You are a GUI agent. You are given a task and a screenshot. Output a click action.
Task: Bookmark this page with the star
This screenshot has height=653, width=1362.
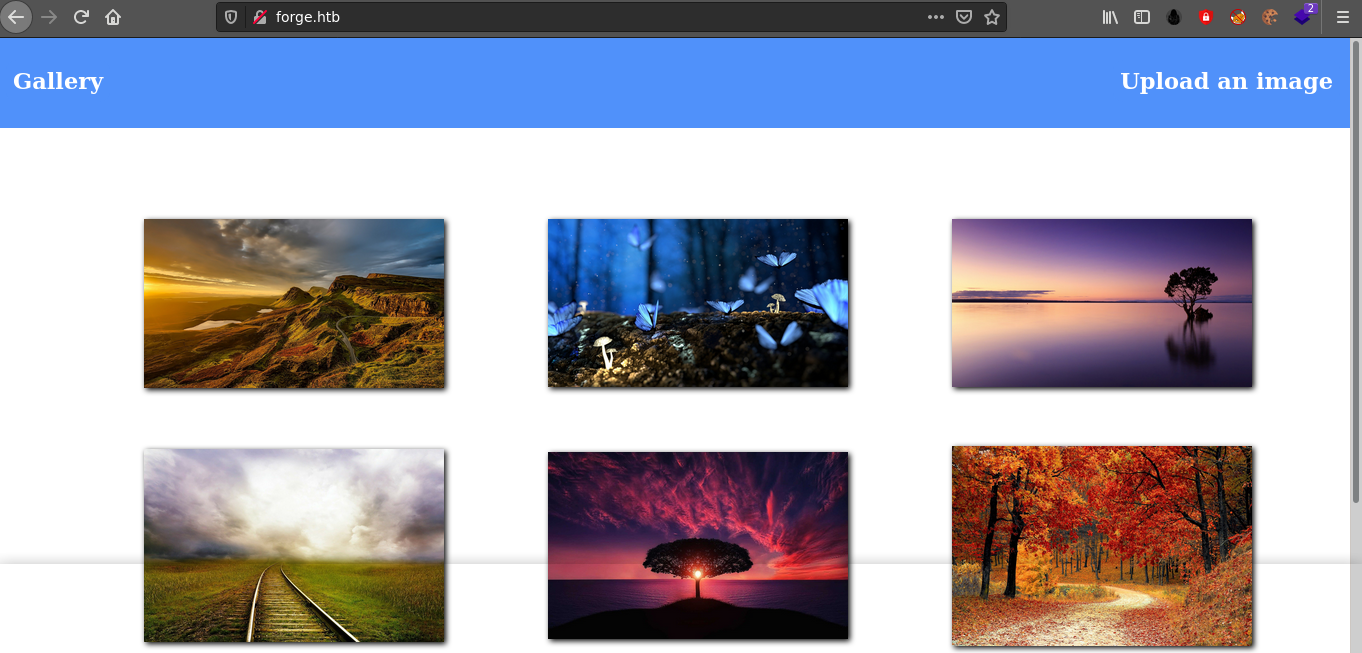[x=991, y=17]
